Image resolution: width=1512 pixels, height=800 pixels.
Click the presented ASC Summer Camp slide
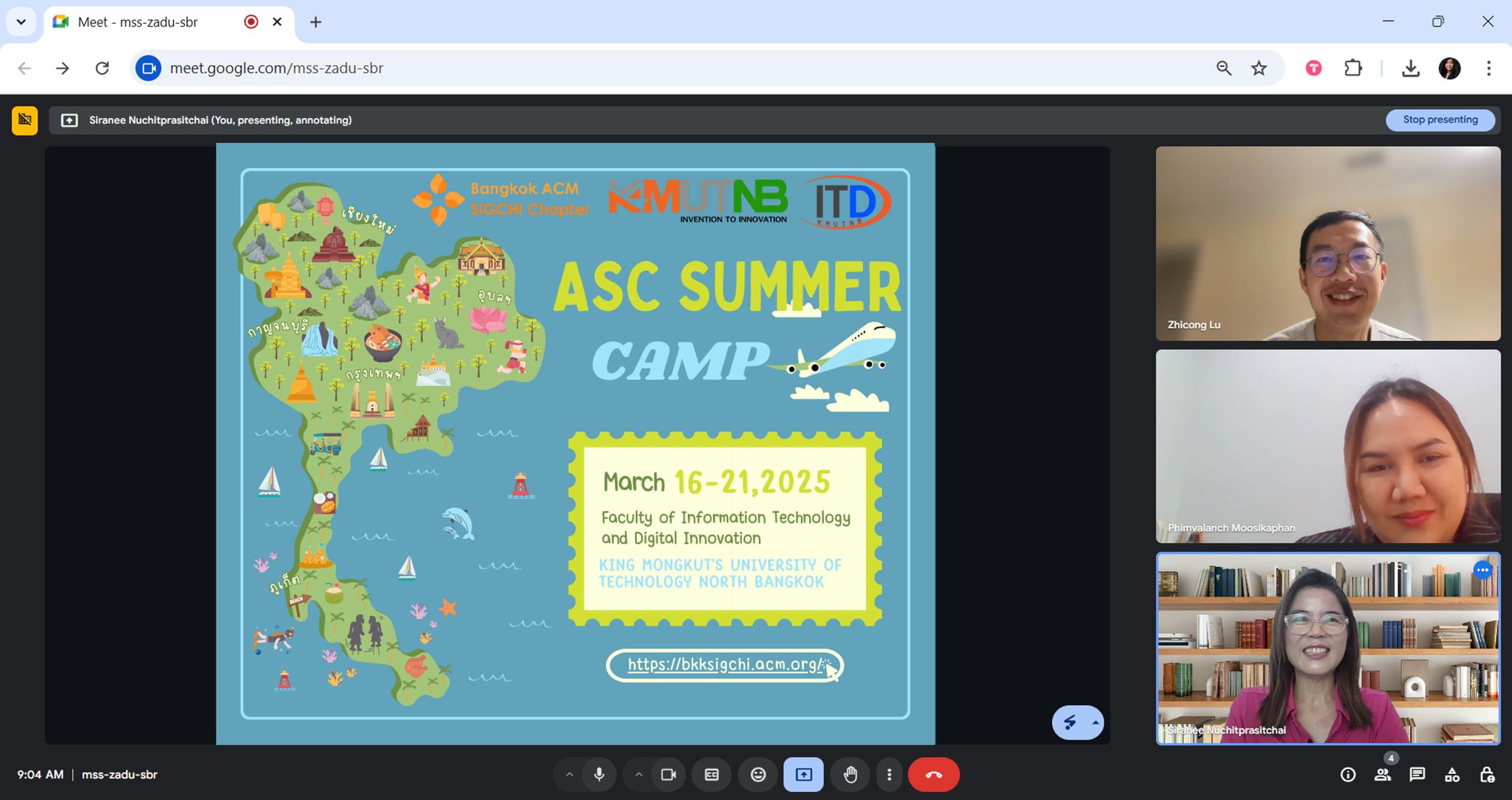tap(575, 444)
